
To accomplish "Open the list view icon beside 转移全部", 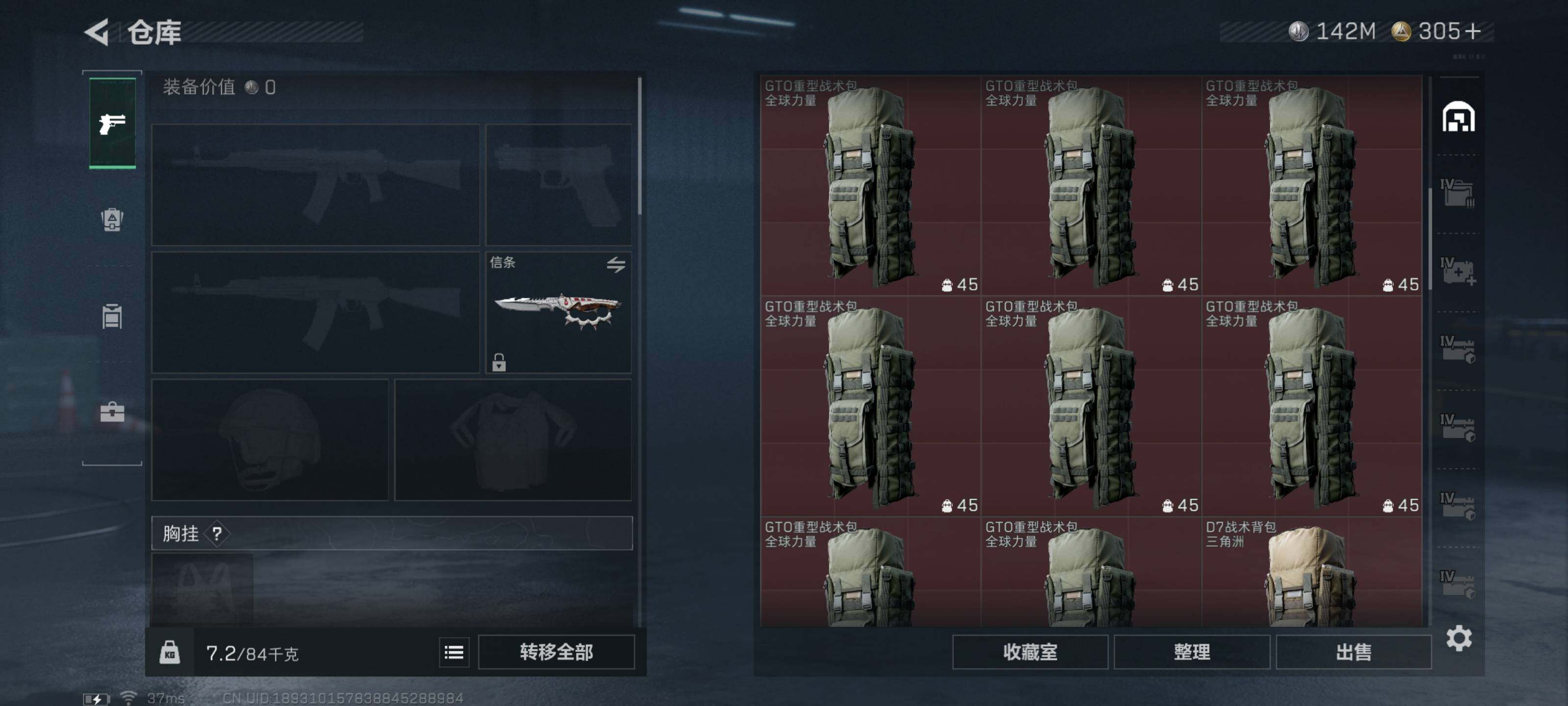I will point(453,653).
